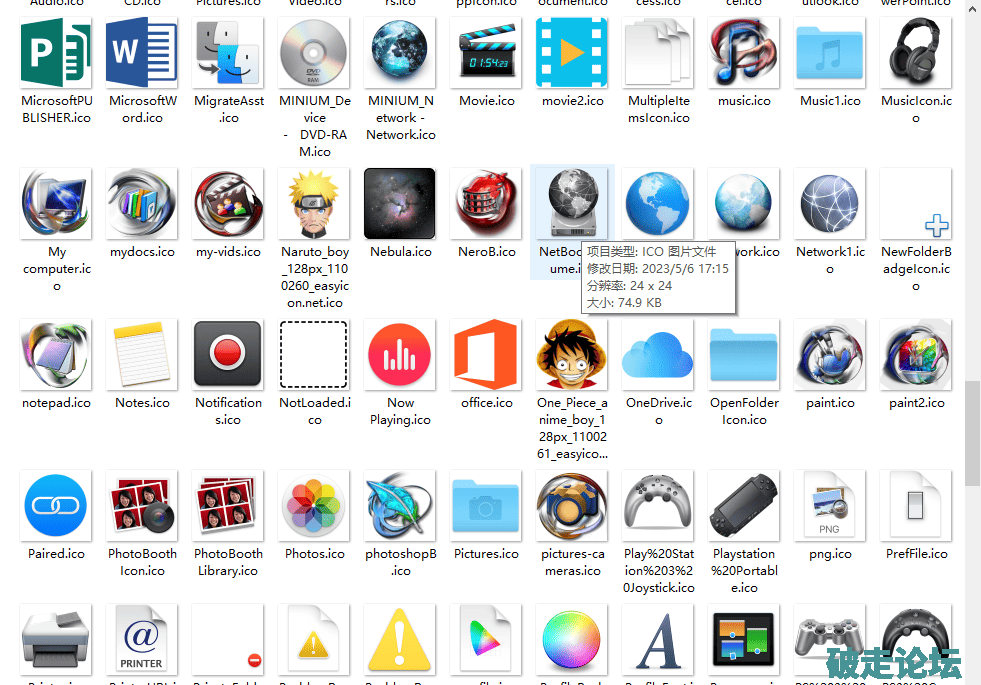
Task: Click the MicrosoftPUBLISHER.ico icon
Action: pyautogui.click(x=56, y=53)
